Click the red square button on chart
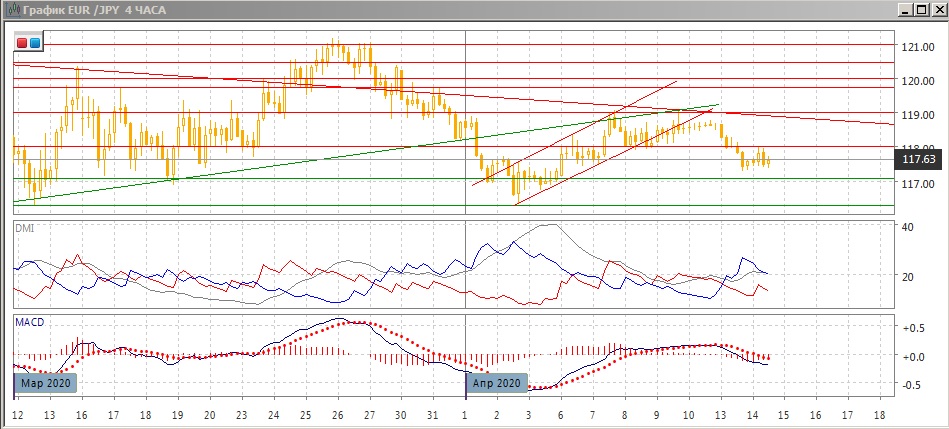This screenshot has height=429, width=949. (x=22, y=43)
